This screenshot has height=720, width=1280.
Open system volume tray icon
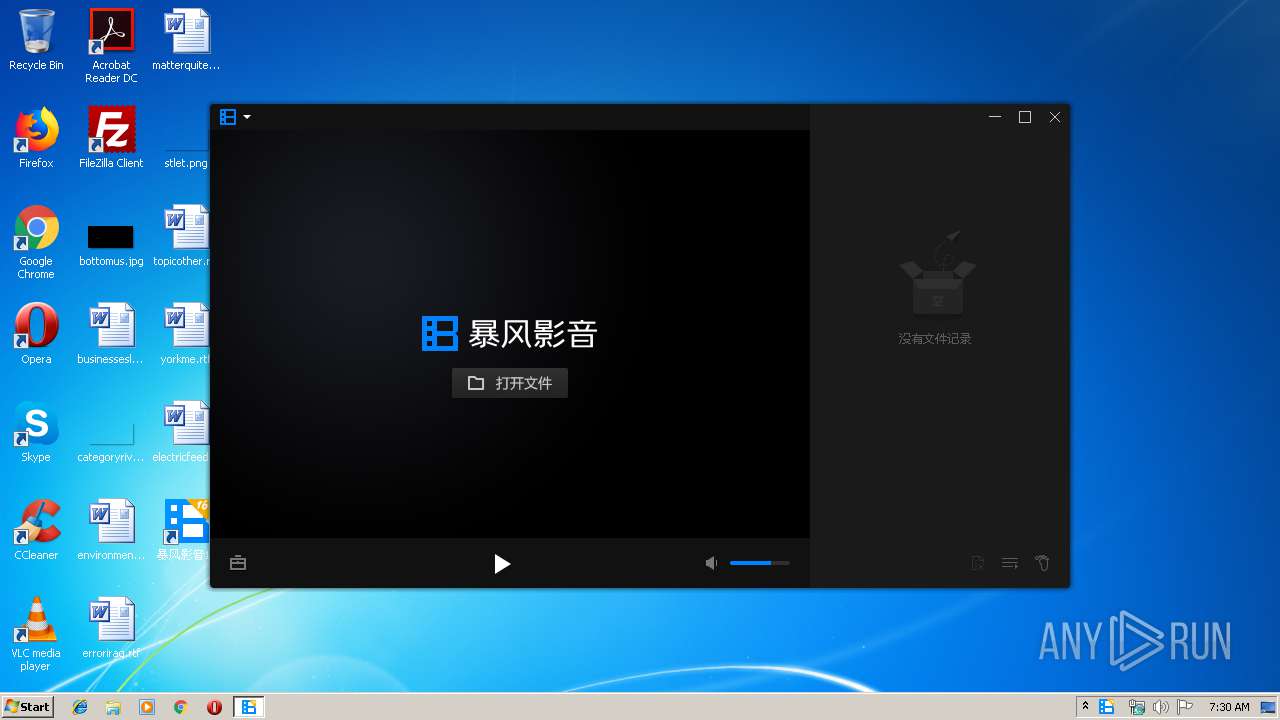[x=1161, y=707]
